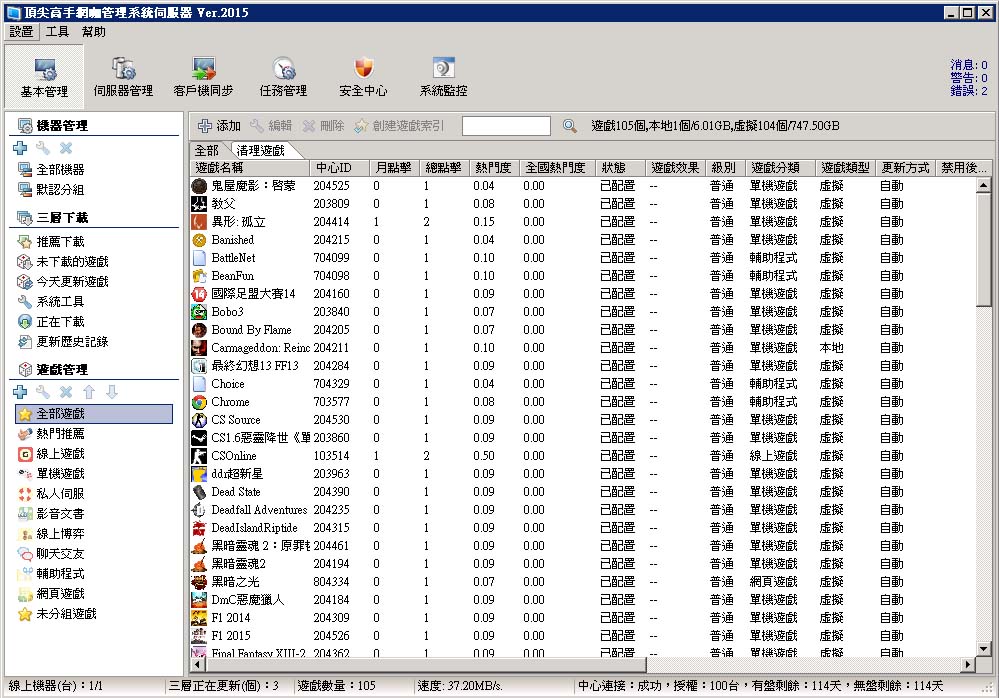
Task: Click the Dead State game icon
Action: coord(199,492)
